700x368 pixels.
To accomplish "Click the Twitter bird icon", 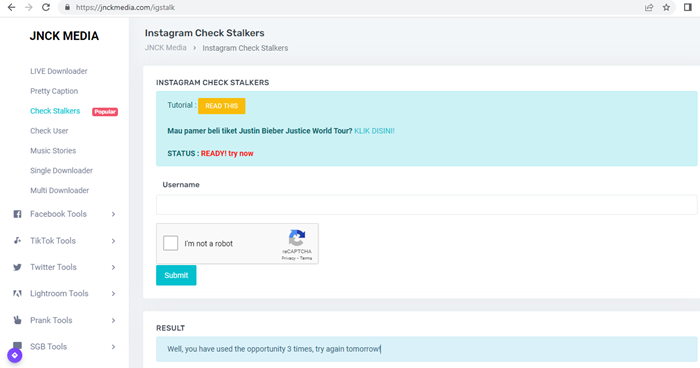I will [17, 267].
